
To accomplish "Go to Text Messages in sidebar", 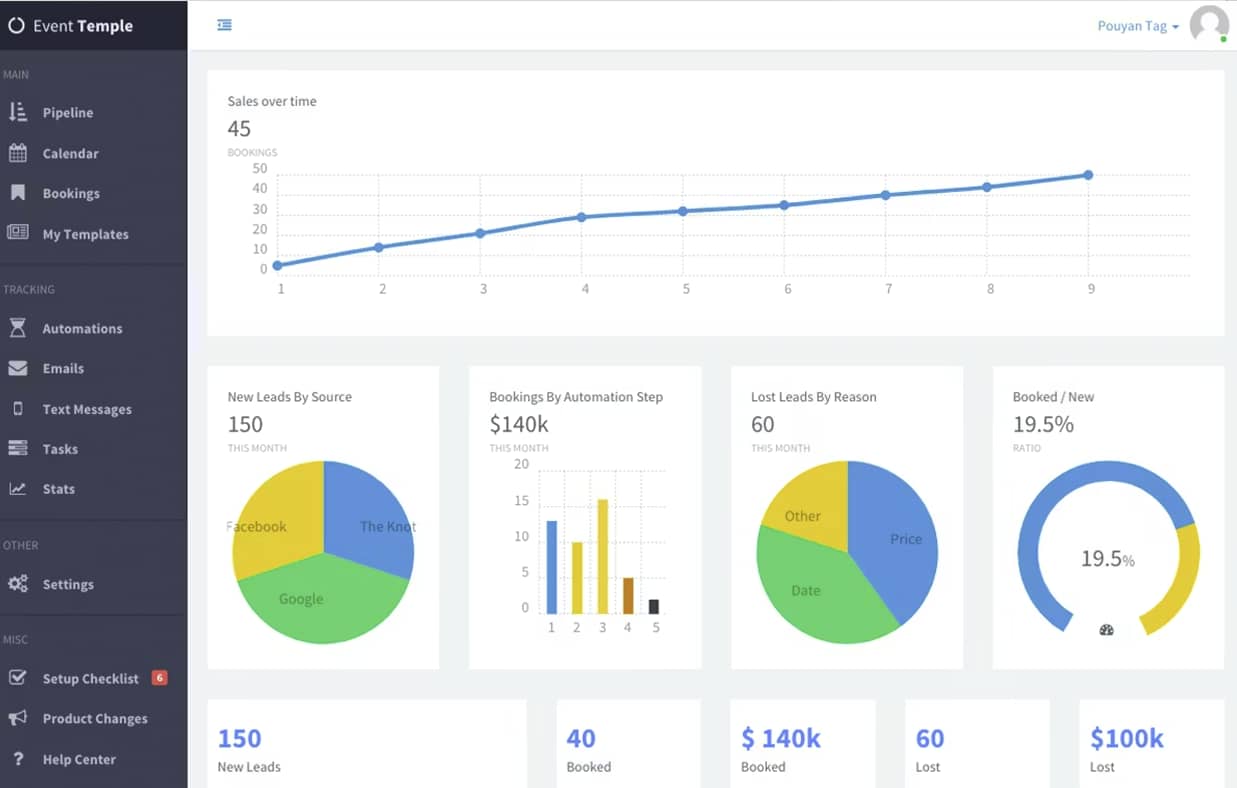I will [x=87, y=409].
